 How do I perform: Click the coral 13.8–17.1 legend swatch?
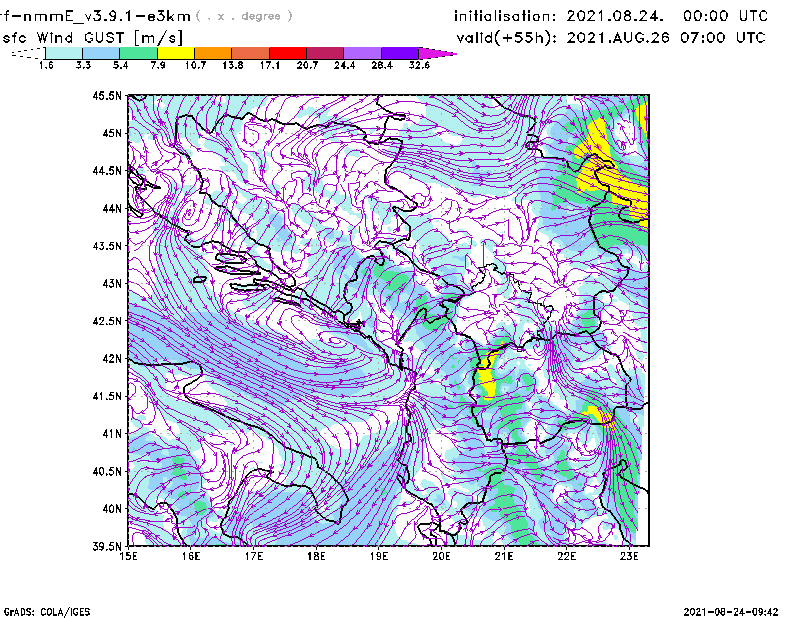pos(251,53)
